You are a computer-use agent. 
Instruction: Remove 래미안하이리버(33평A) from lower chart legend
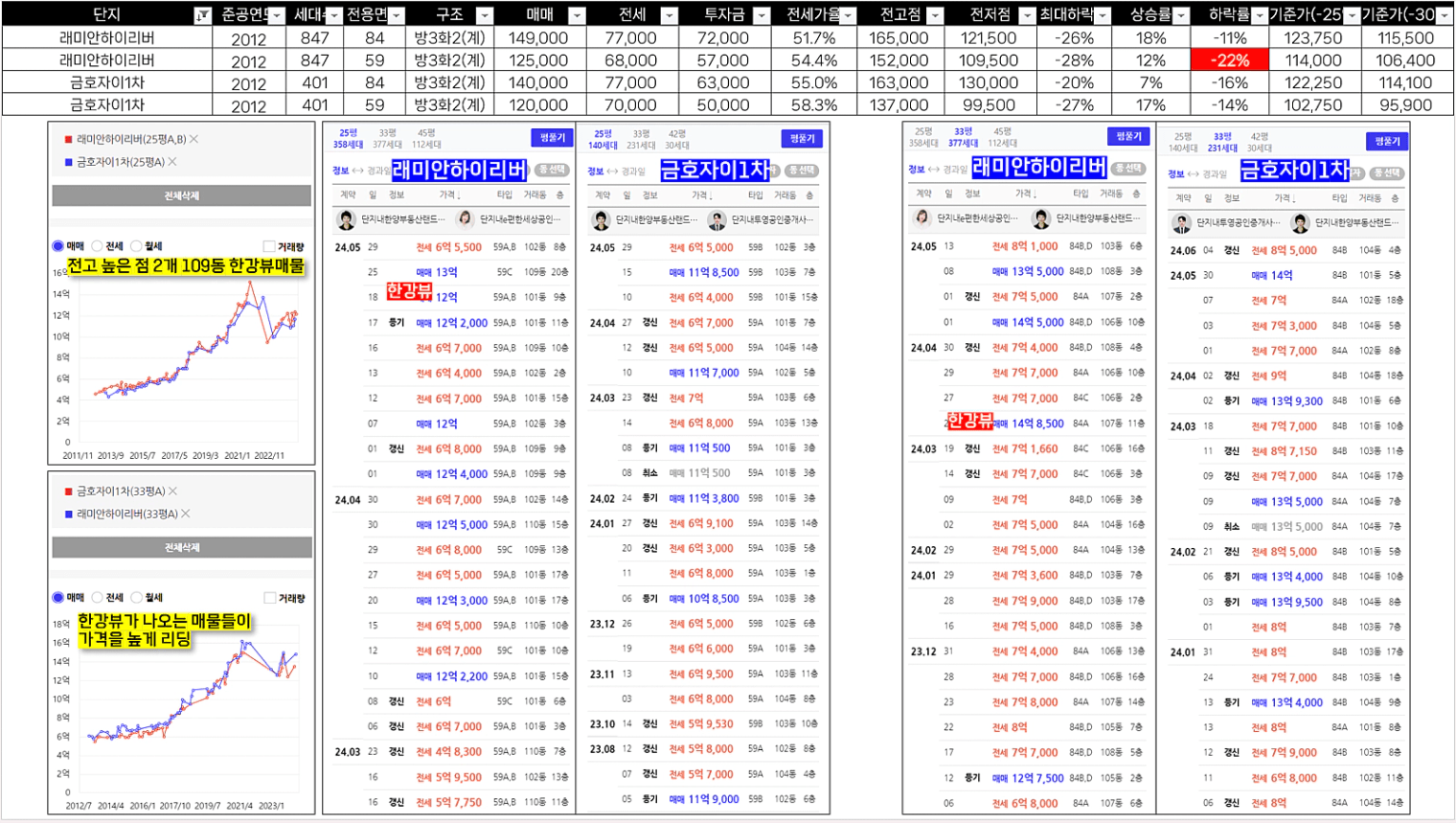click(x=186, y=514)
